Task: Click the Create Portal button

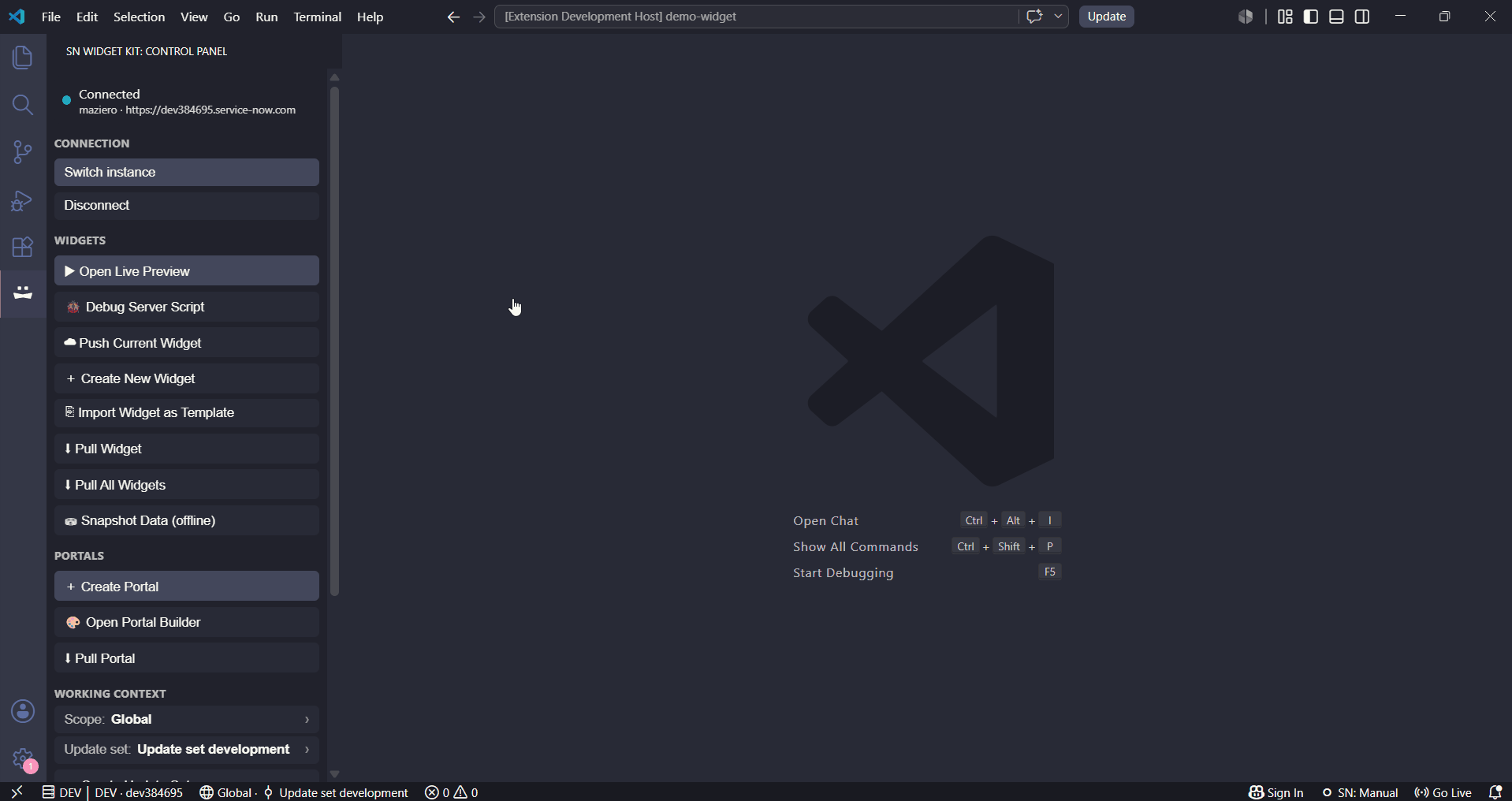Action: (x=187, y=587)
